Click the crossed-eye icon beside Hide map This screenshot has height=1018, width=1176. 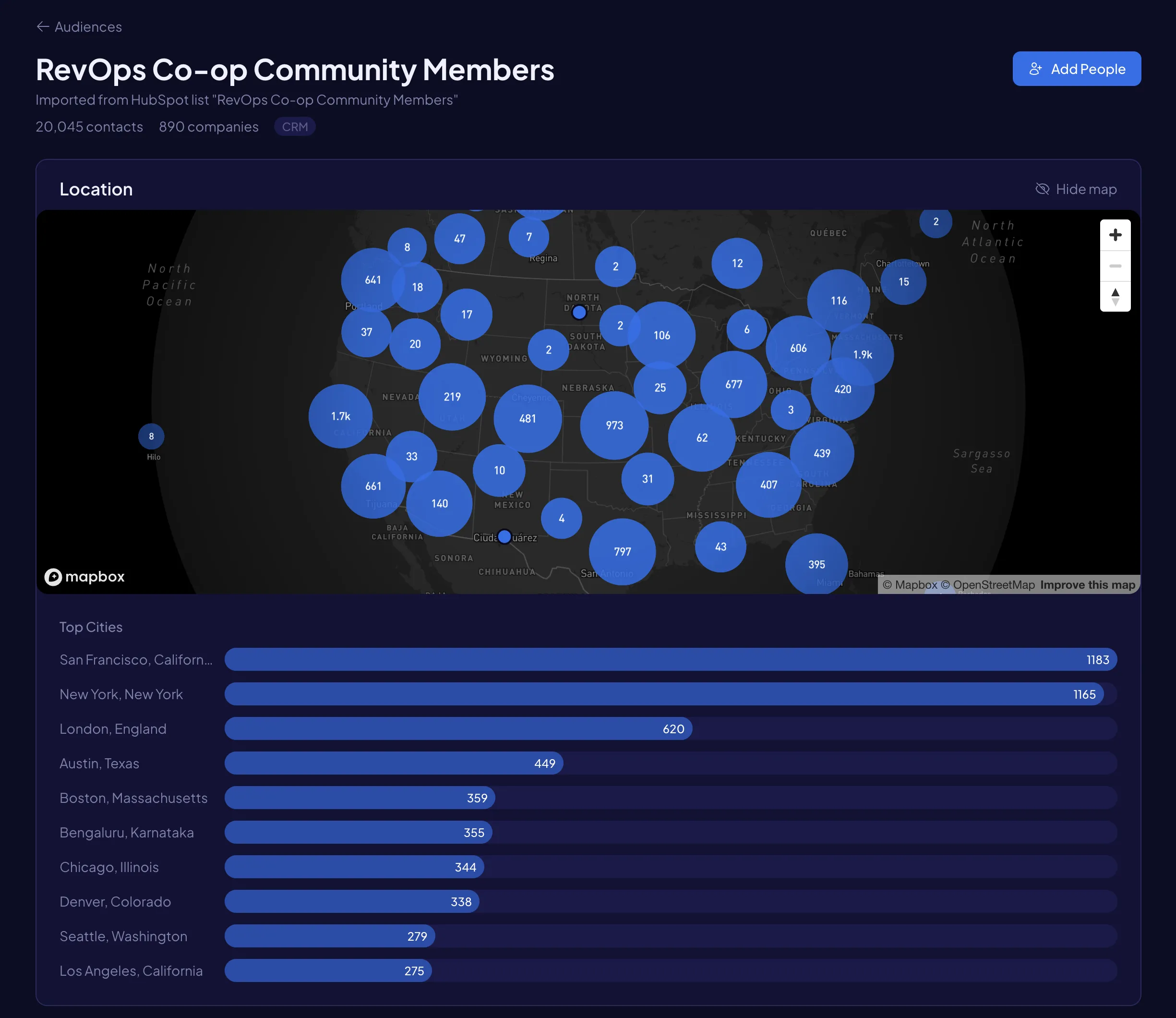click(x=1043, y=189)
